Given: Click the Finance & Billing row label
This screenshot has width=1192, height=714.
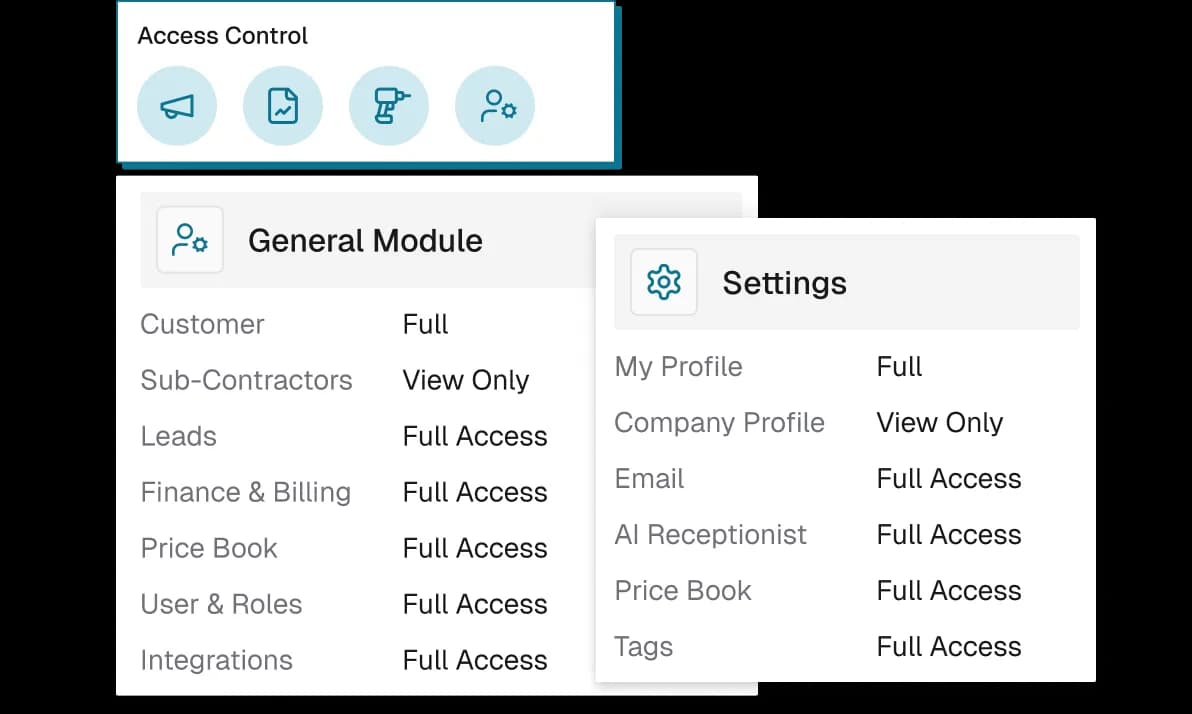Looking at the screenshot, I should 246,492.
